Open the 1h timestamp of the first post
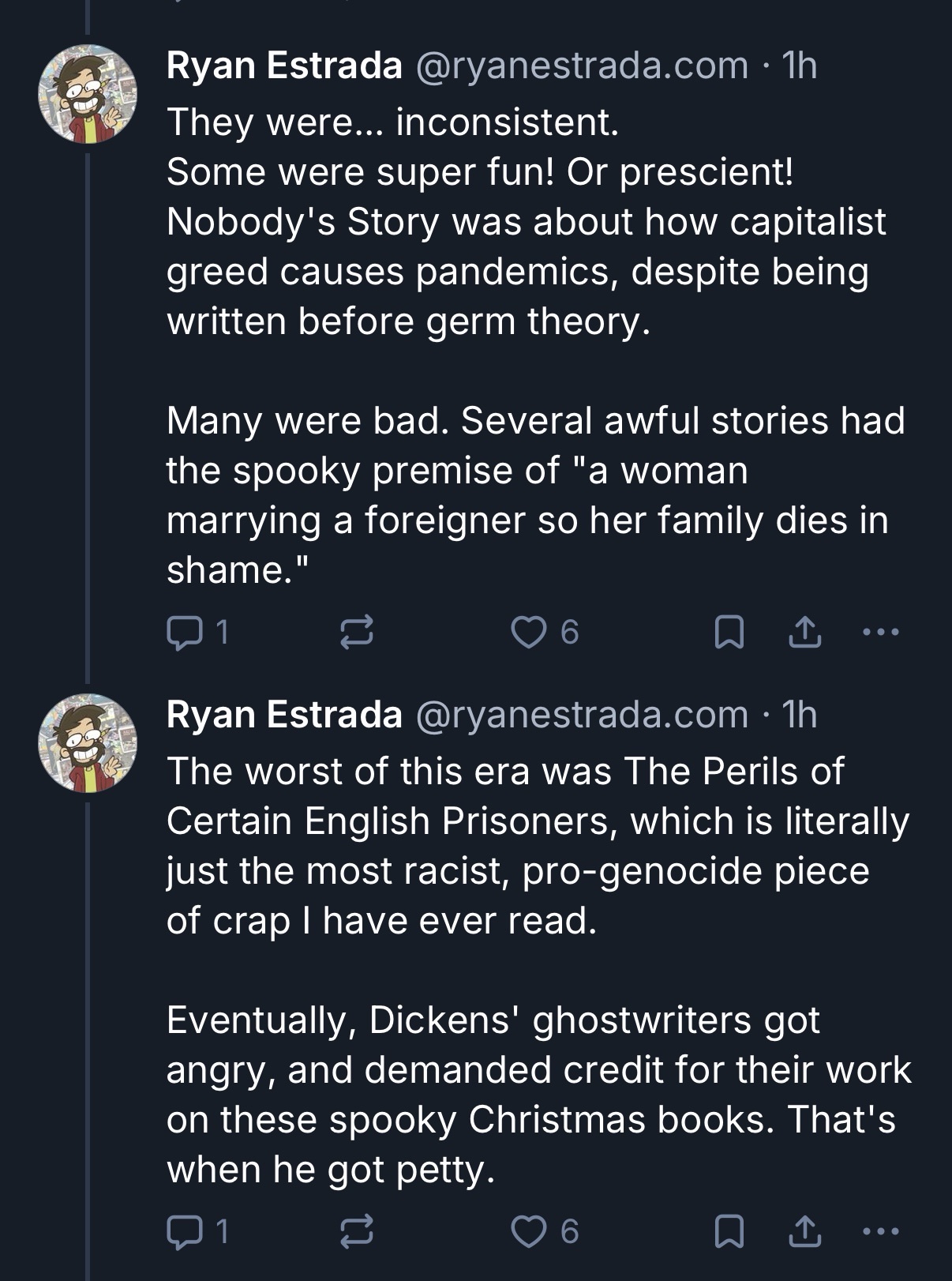The width and height of the screenshot is (952, 1281). [799, 65]
